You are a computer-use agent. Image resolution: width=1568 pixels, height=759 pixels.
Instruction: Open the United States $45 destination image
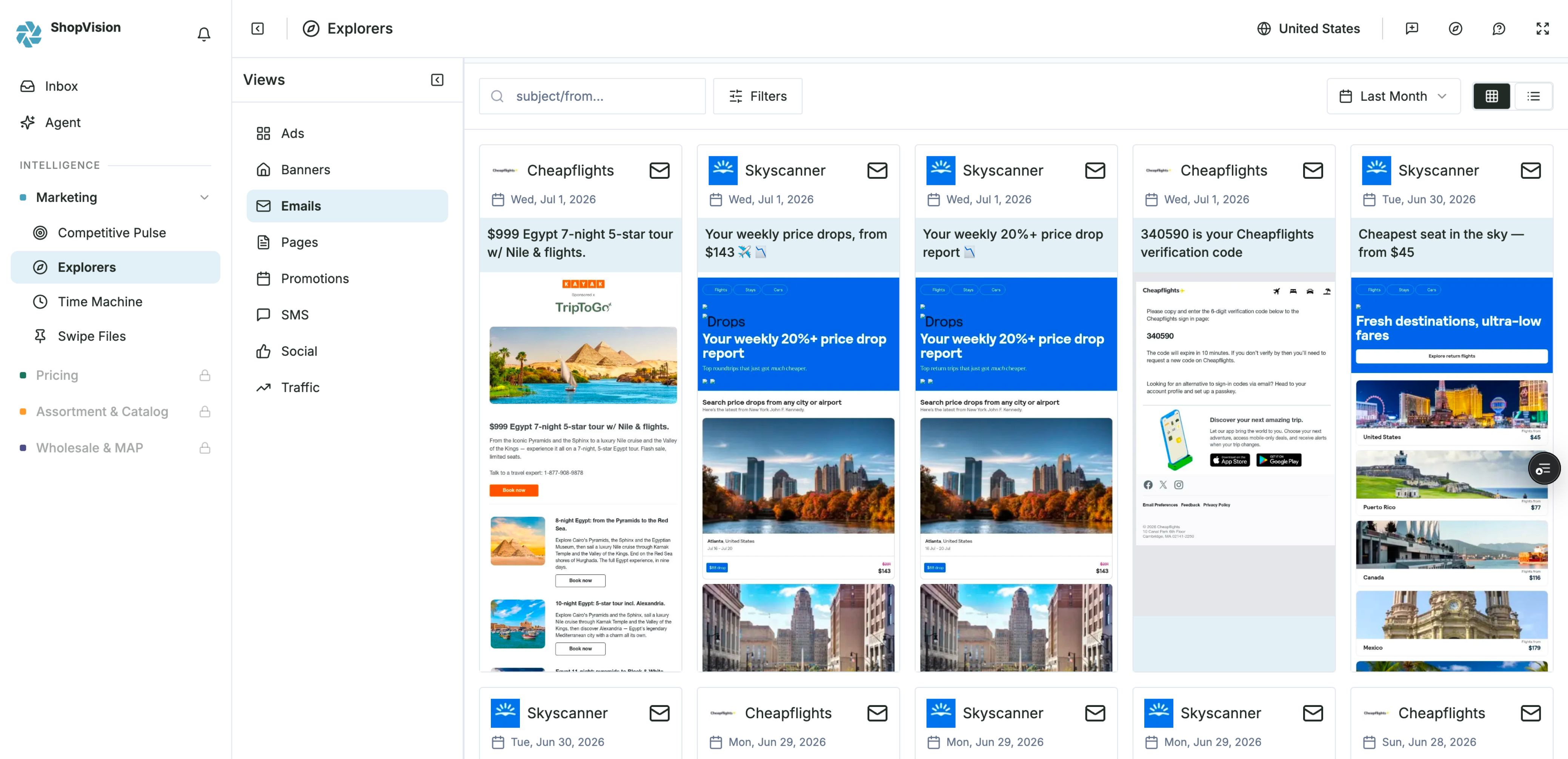point(1451,404)
